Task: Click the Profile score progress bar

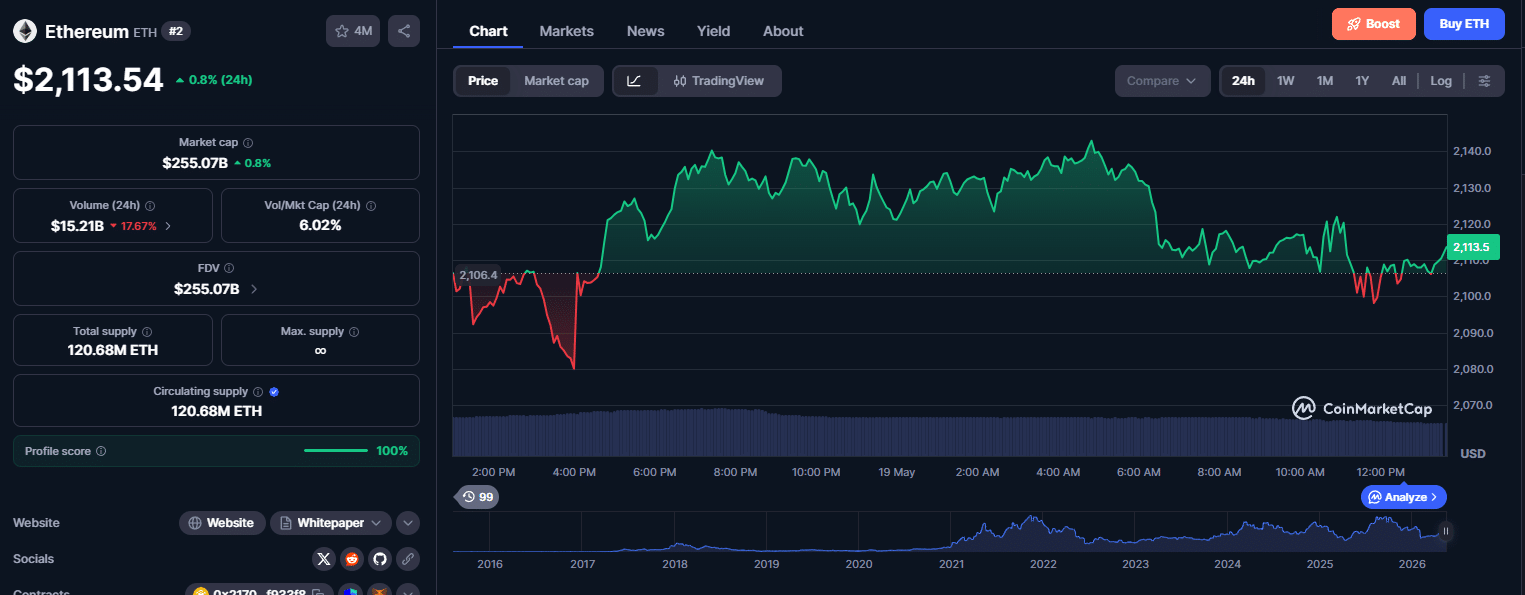Action: (x=336, y=451)
